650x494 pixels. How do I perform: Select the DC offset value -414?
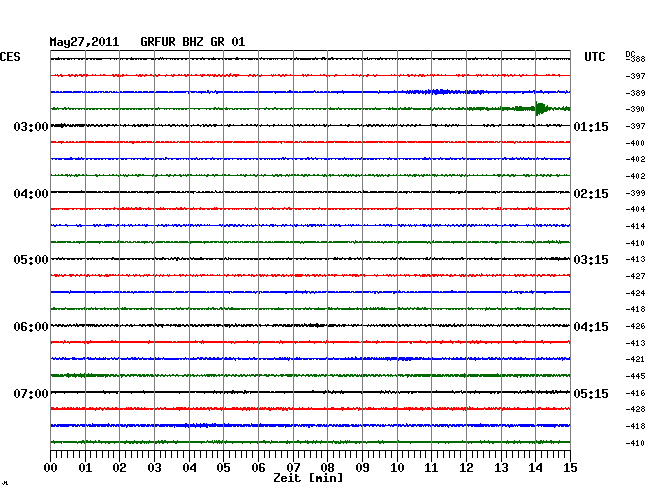pos(635,226)
